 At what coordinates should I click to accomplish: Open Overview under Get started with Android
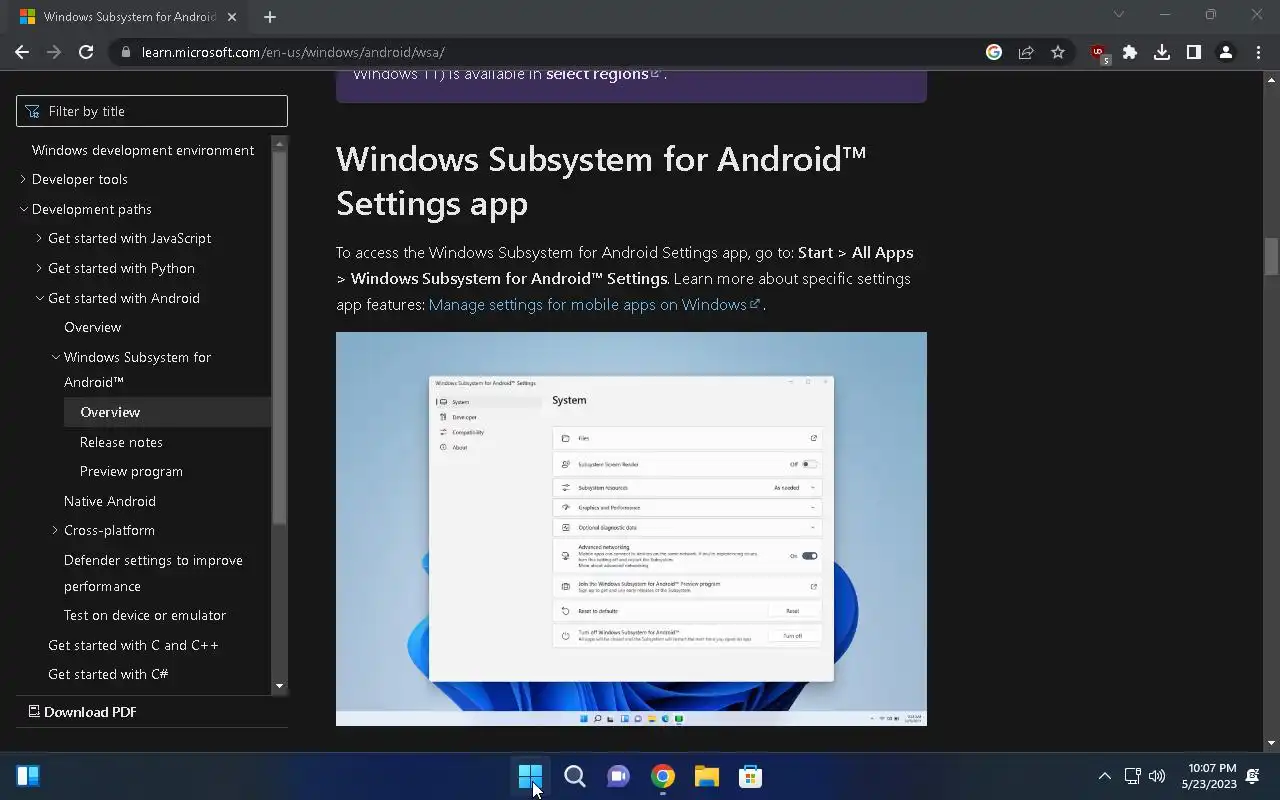point(92,327)
